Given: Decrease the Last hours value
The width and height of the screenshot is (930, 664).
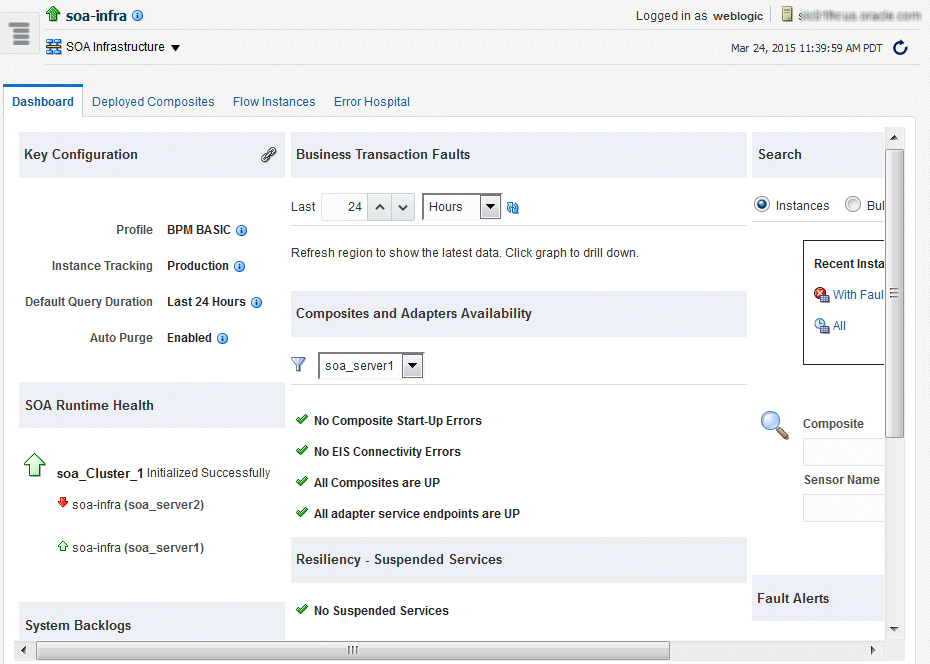Looking at the screenshot, I should pyautogui.click(x=403, y=208).
